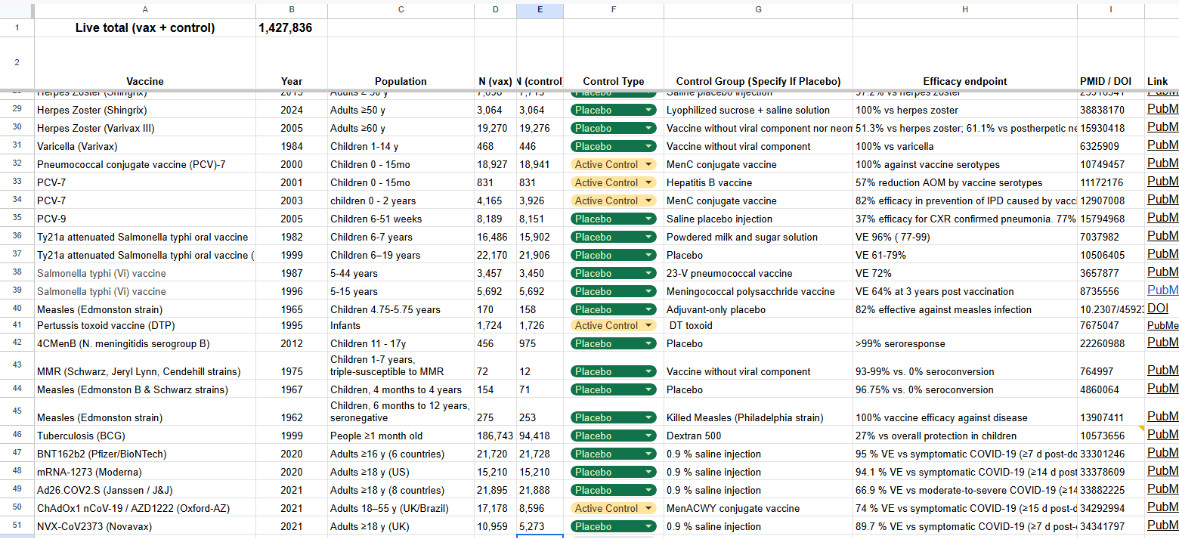The image size is (1179, 538).
Task: Click note indicator corner in row 46
Action: pyautogui.click(x=1141, y=429)
